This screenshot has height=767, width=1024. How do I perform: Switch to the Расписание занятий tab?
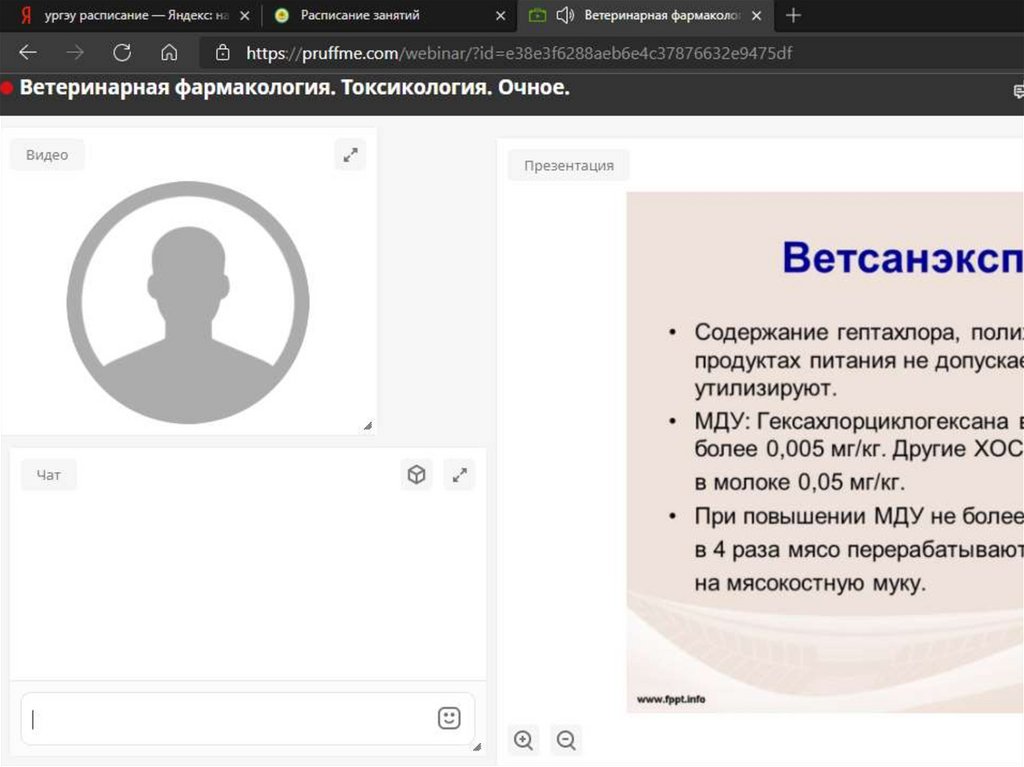pyautogui.click(x=360, y=15)
